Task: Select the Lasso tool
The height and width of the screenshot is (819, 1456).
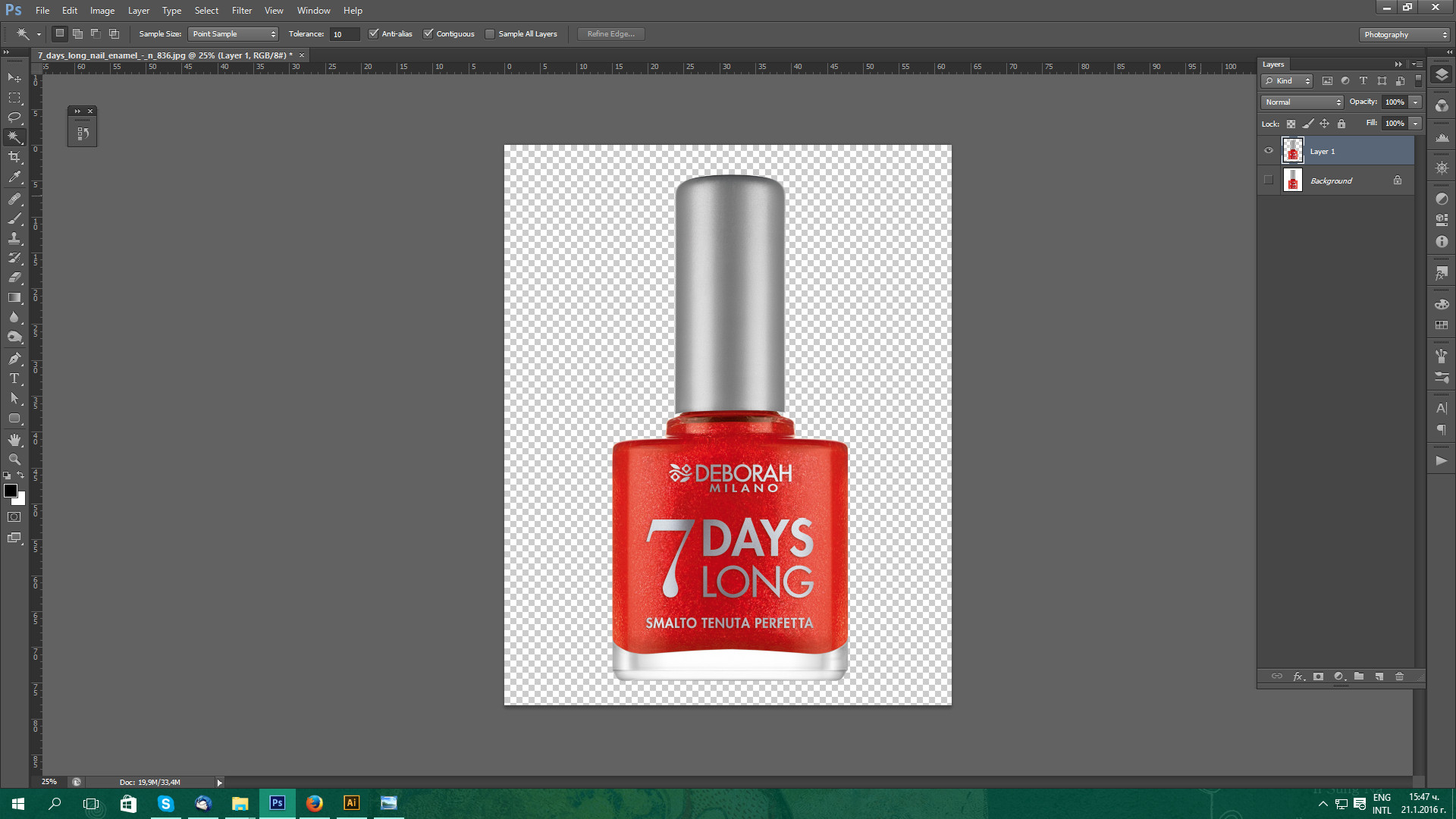Action: pyautogui.click(x=14, y=118)
